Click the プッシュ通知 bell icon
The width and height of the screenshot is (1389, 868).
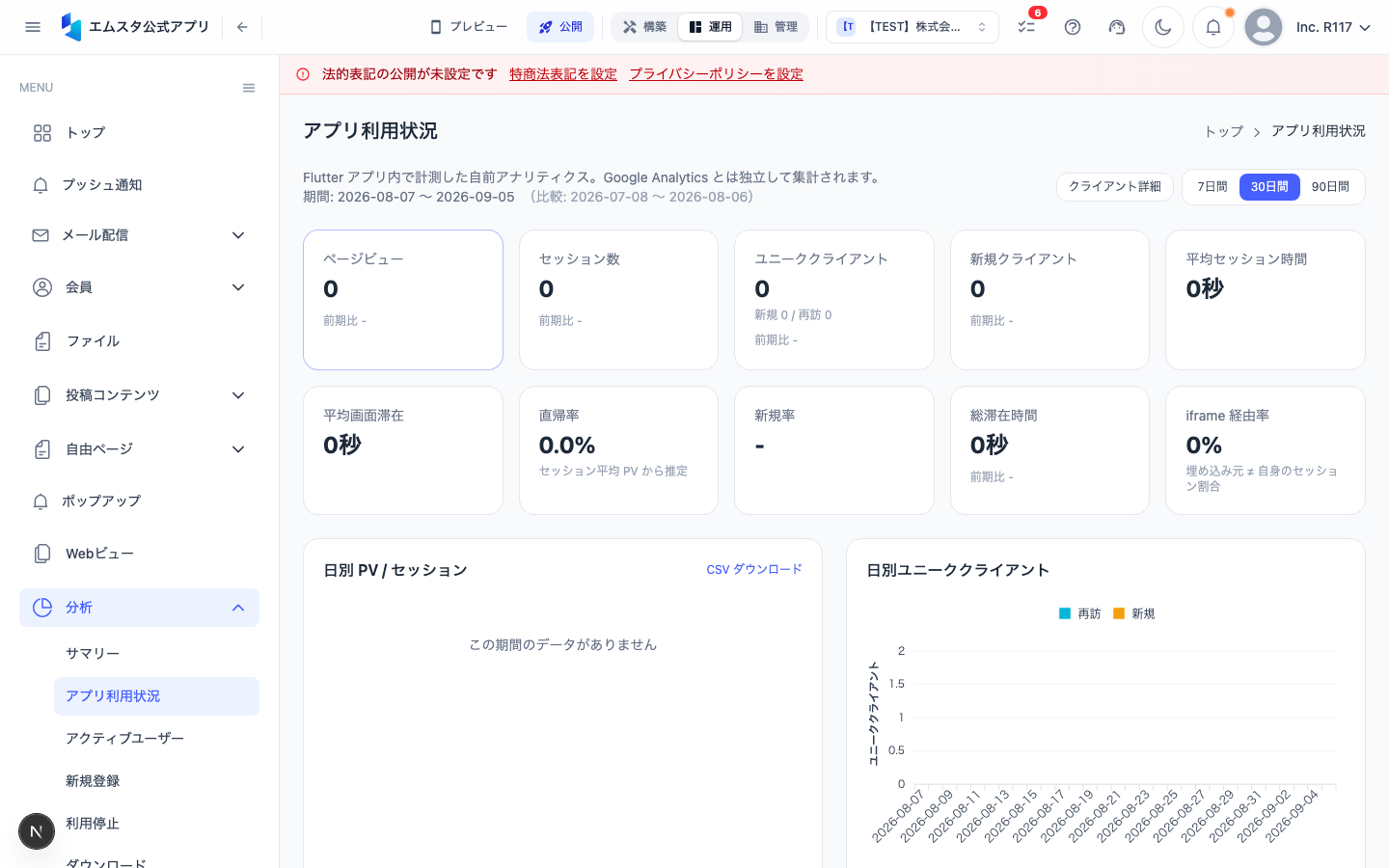pyautogui.click(x=41, y=185)
